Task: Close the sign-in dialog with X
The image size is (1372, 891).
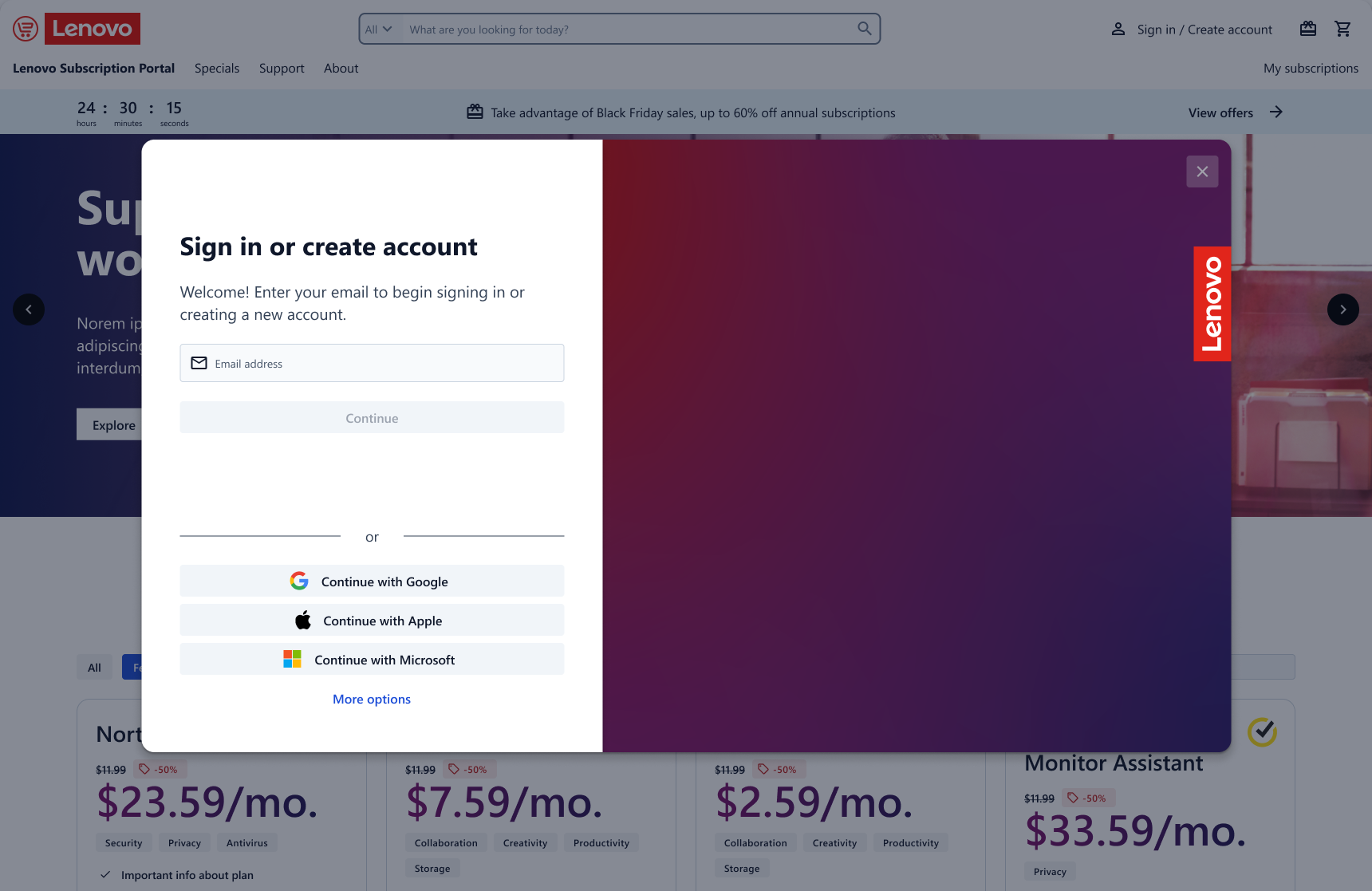Action: click(1202, 171)
